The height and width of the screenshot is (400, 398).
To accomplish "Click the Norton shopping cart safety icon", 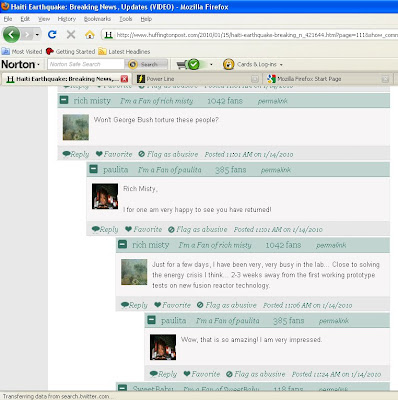I will pyautogui.click(x=188, y=64).
